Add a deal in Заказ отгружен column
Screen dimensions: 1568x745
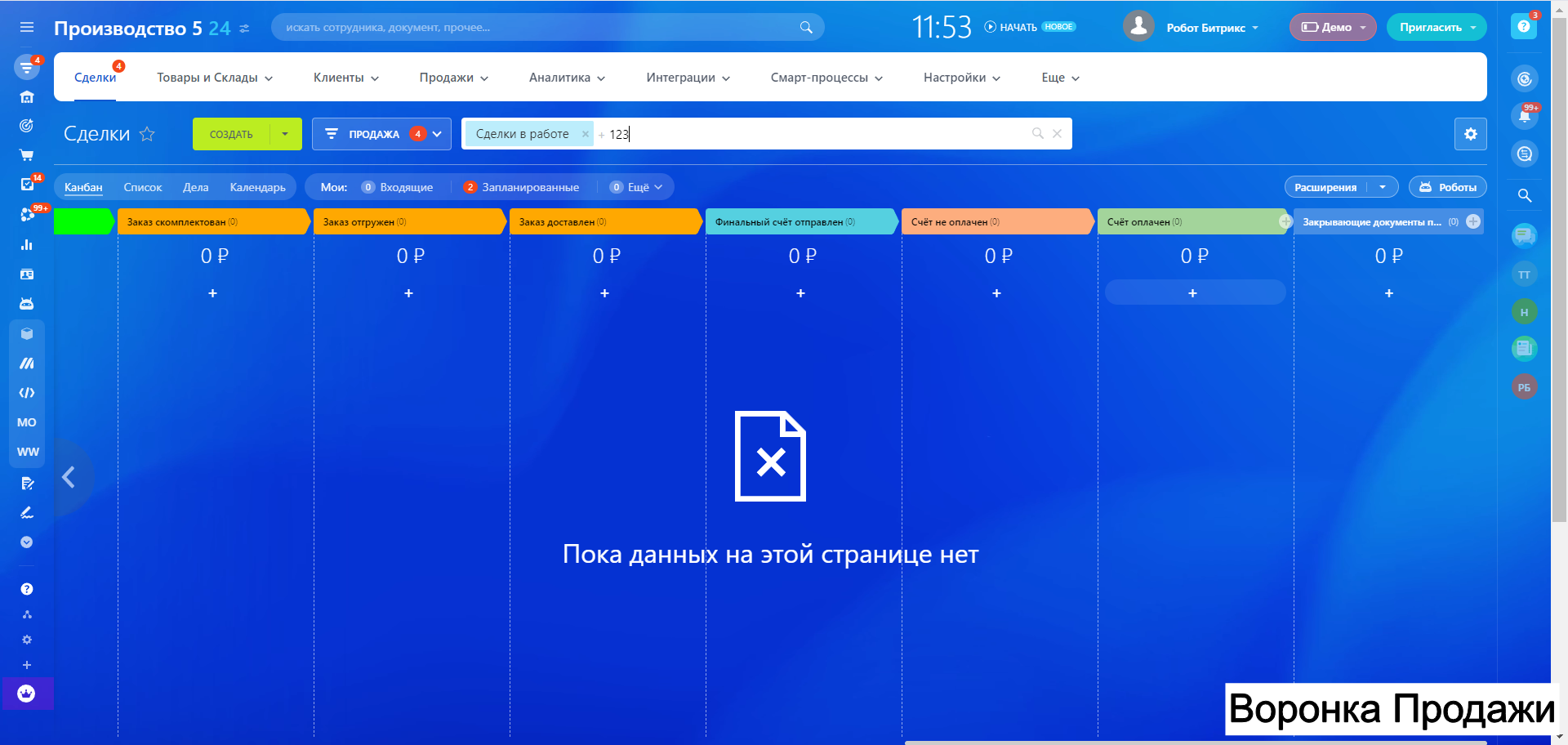click(x=408, y=292)
